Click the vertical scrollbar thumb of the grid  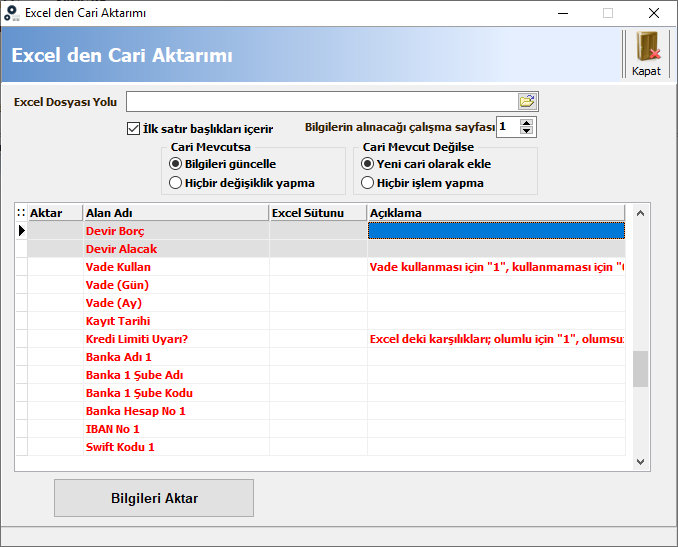[640, 369]
